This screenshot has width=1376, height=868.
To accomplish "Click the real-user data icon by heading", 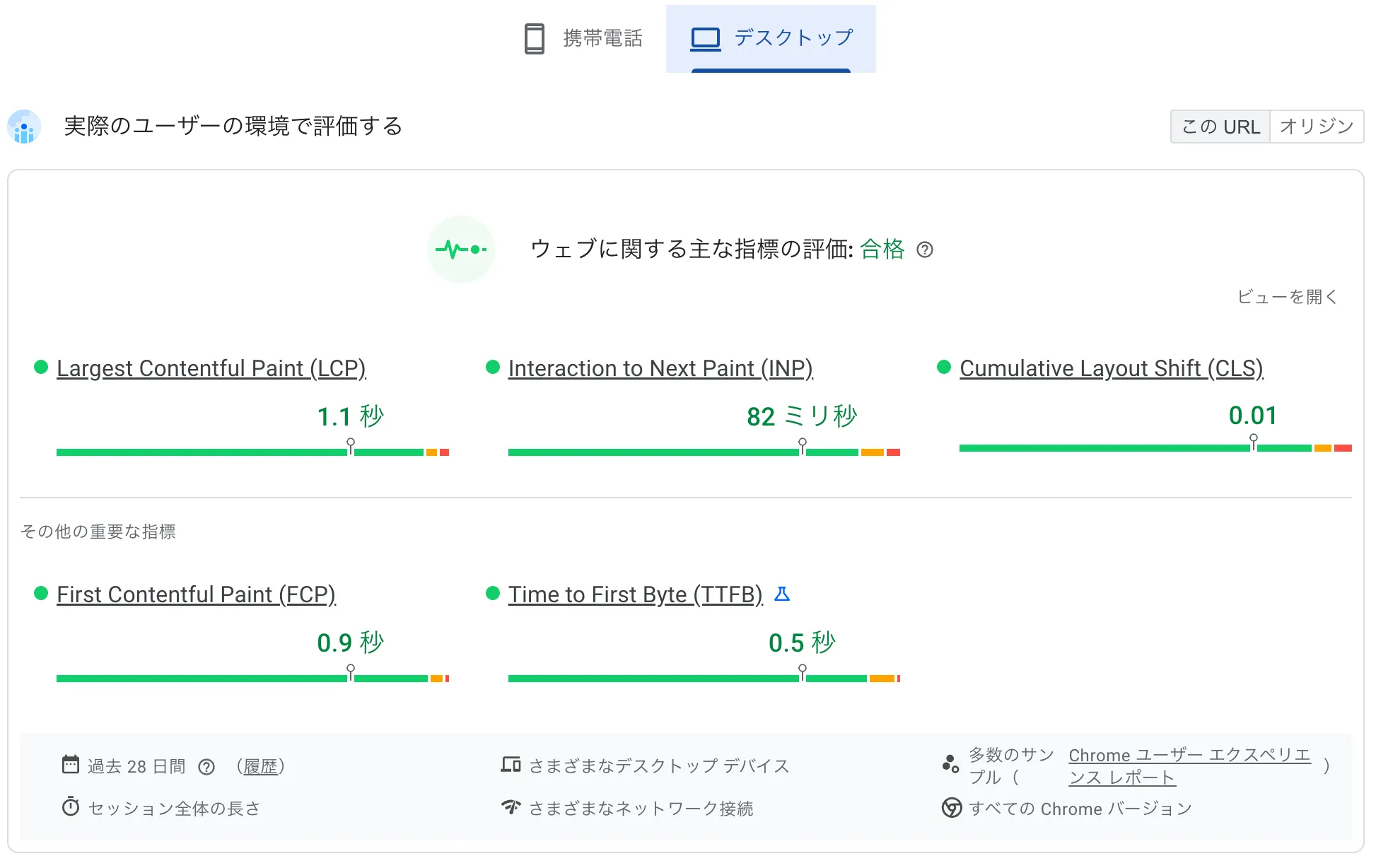I will point(24,127).
